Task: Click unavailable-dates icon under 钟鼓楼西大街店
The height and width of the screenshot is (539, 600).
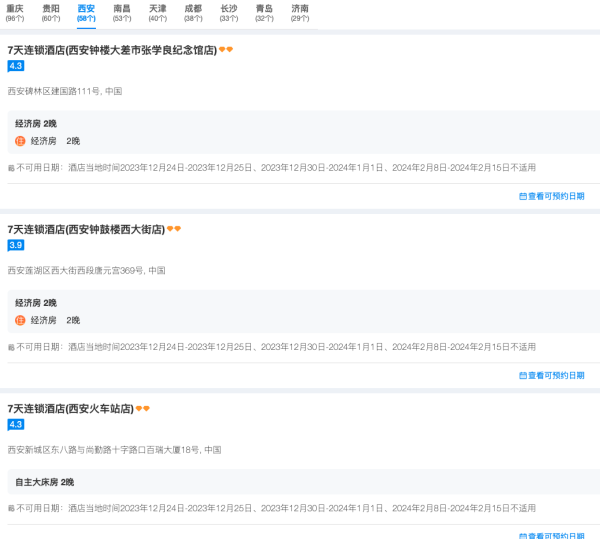Action: [x=11, y=348]
